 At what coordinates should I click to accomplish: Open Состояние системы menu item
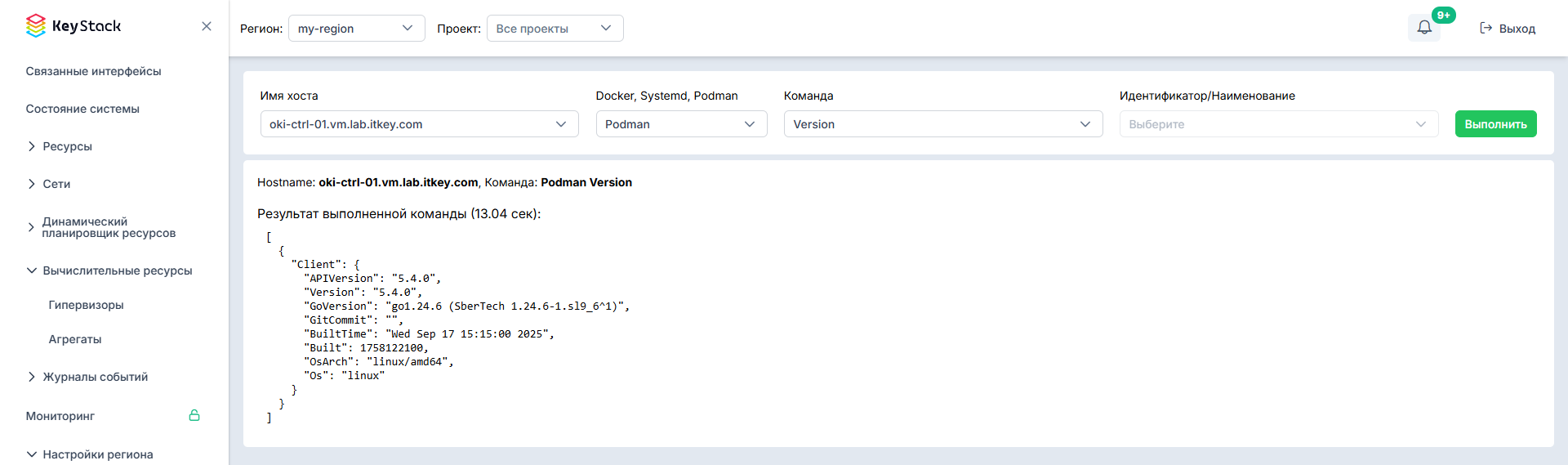coord(82,109)
